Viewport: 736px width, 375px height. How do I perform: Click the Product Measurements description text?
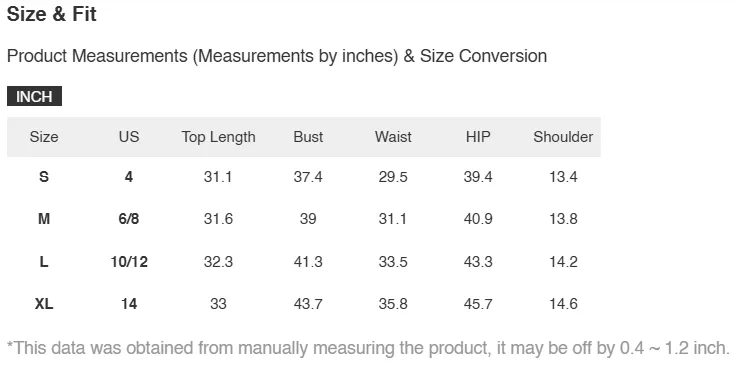277,56
